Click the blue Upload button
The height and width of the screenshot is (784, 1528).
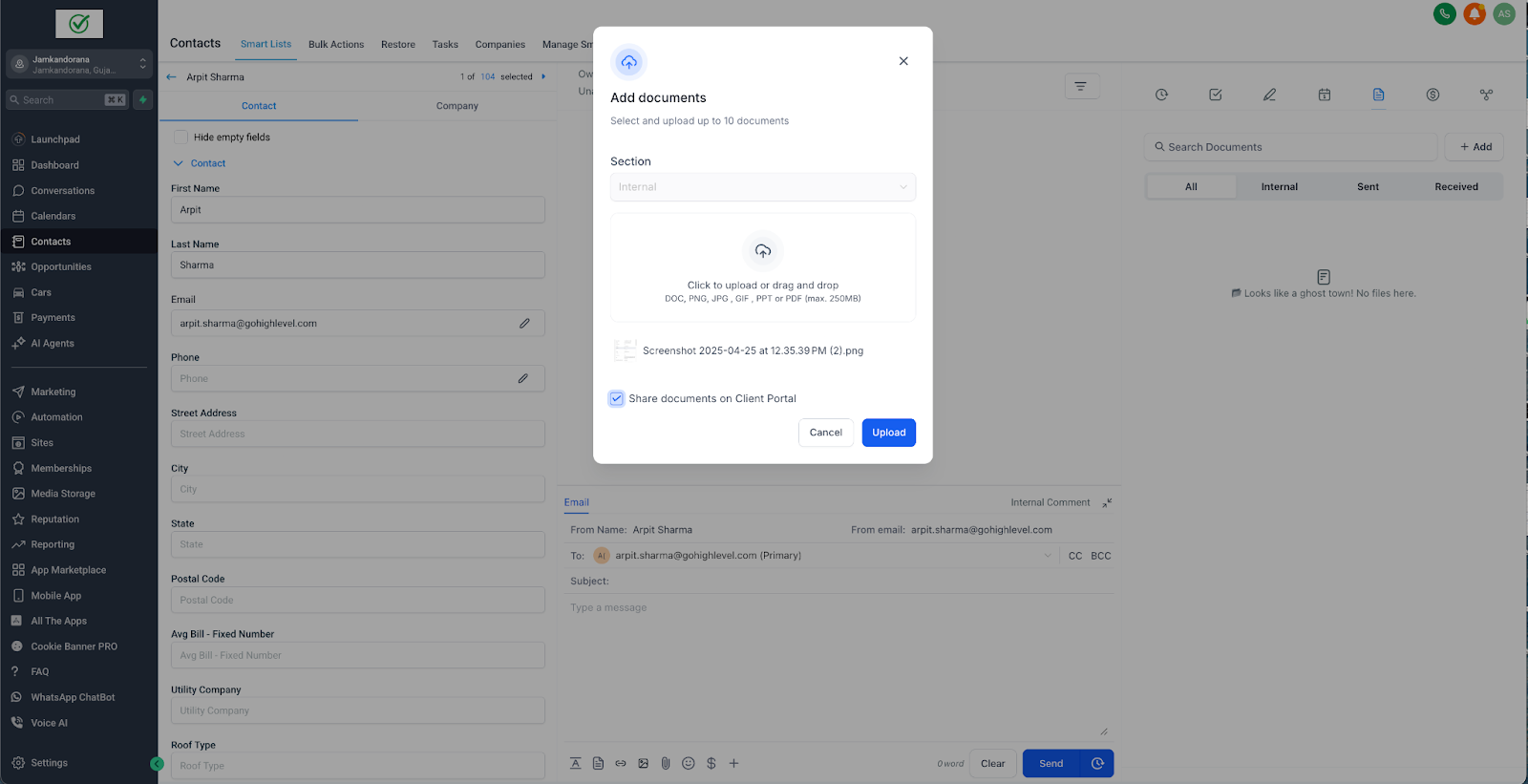click(x=888, y=433)
